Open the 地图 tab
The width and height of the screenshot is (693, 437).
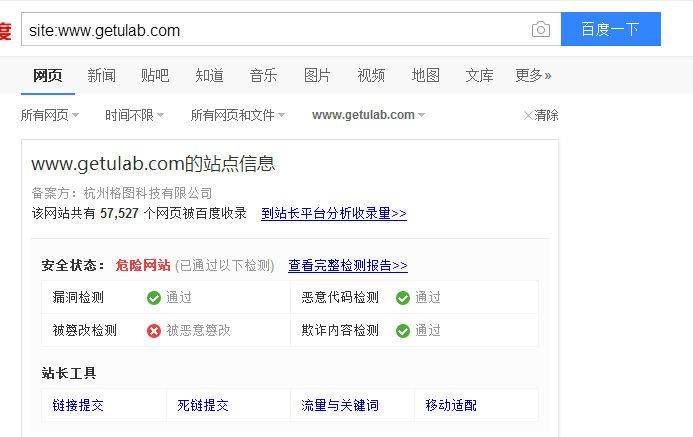tap(426, 76)
